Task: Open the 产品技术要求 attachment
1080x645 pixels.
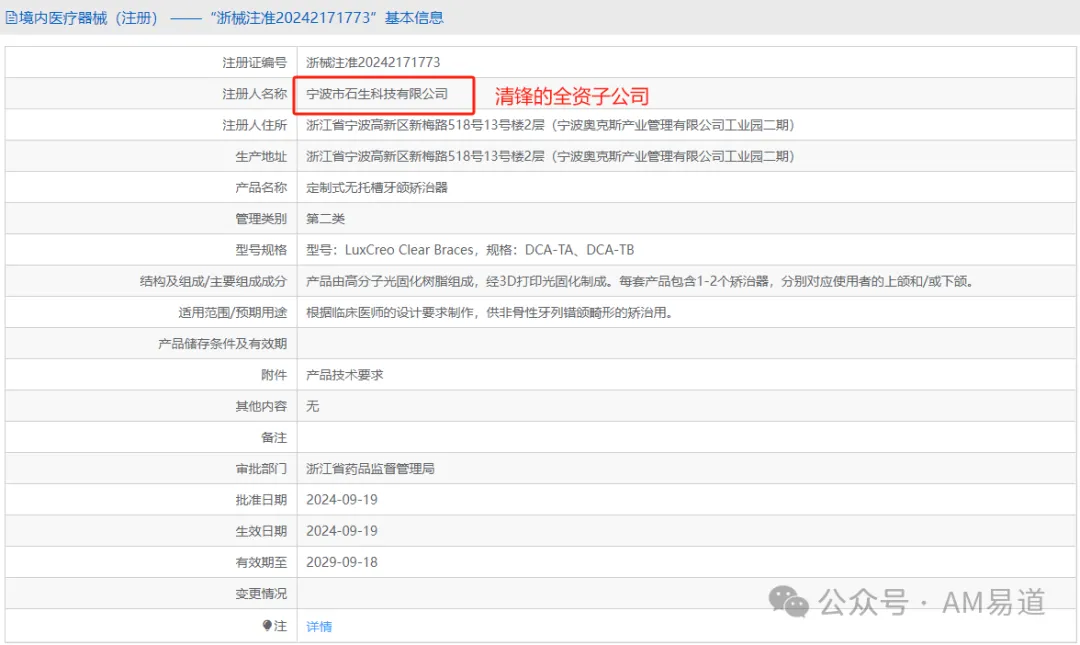Action: pos(344,375)
